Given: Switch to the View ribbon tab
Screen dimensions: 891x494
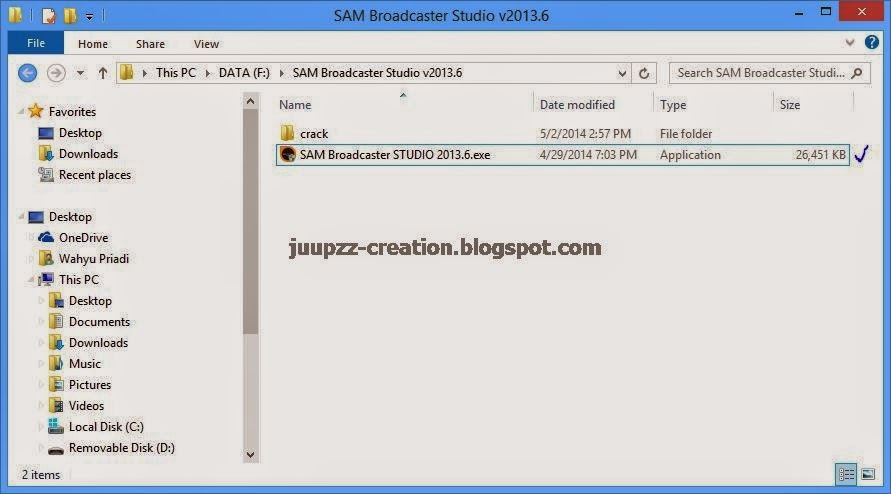Looking at the screenshot, I should click(206, 44).
